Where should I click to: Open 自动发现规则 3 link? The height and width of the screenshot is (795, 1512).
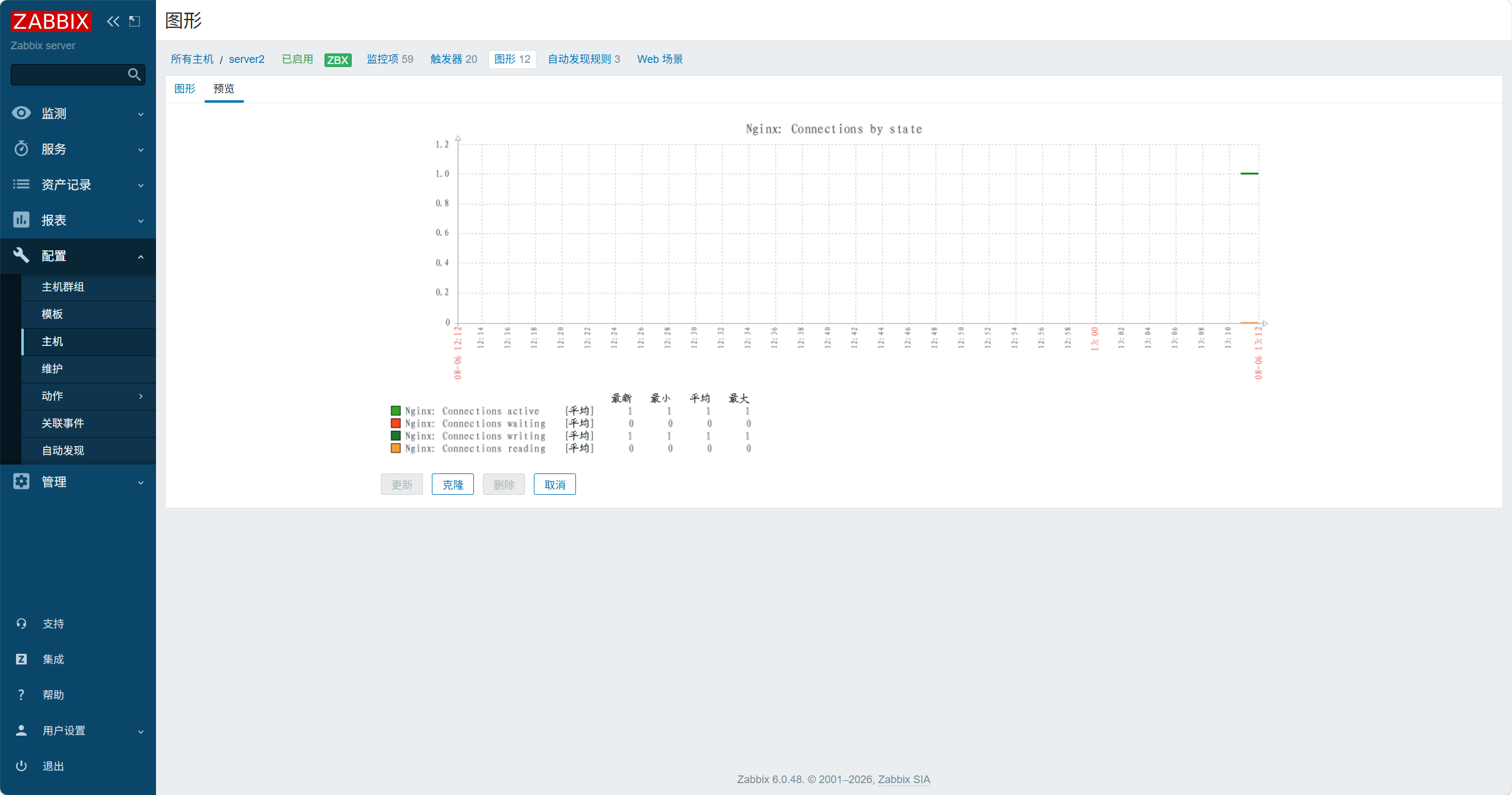pos(584,59)
